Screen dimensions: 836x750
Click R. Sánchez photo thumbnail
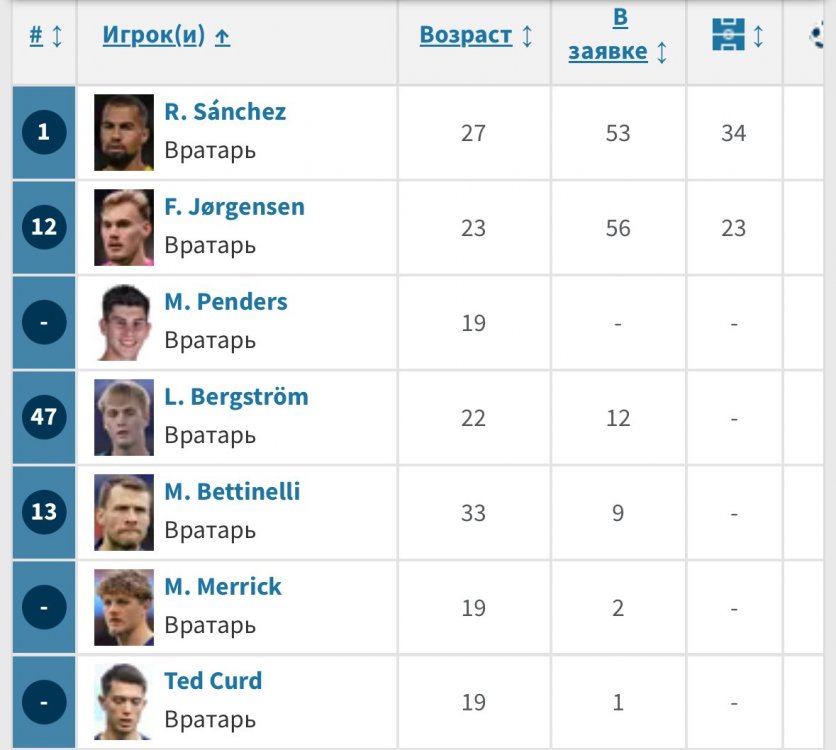(x=124, y=133)
